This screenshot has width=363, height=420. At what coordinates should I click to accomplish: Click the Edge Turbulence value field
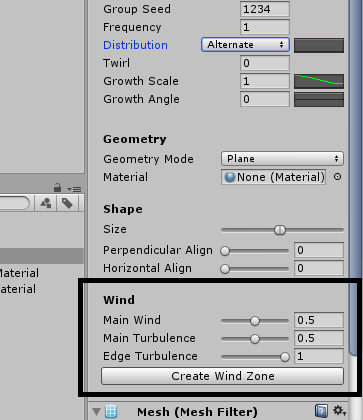point(319,356)
